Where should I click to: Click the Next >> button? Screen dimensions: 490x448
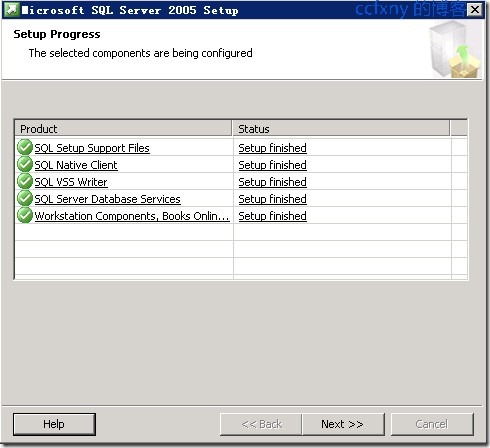[x=343, y=424]
